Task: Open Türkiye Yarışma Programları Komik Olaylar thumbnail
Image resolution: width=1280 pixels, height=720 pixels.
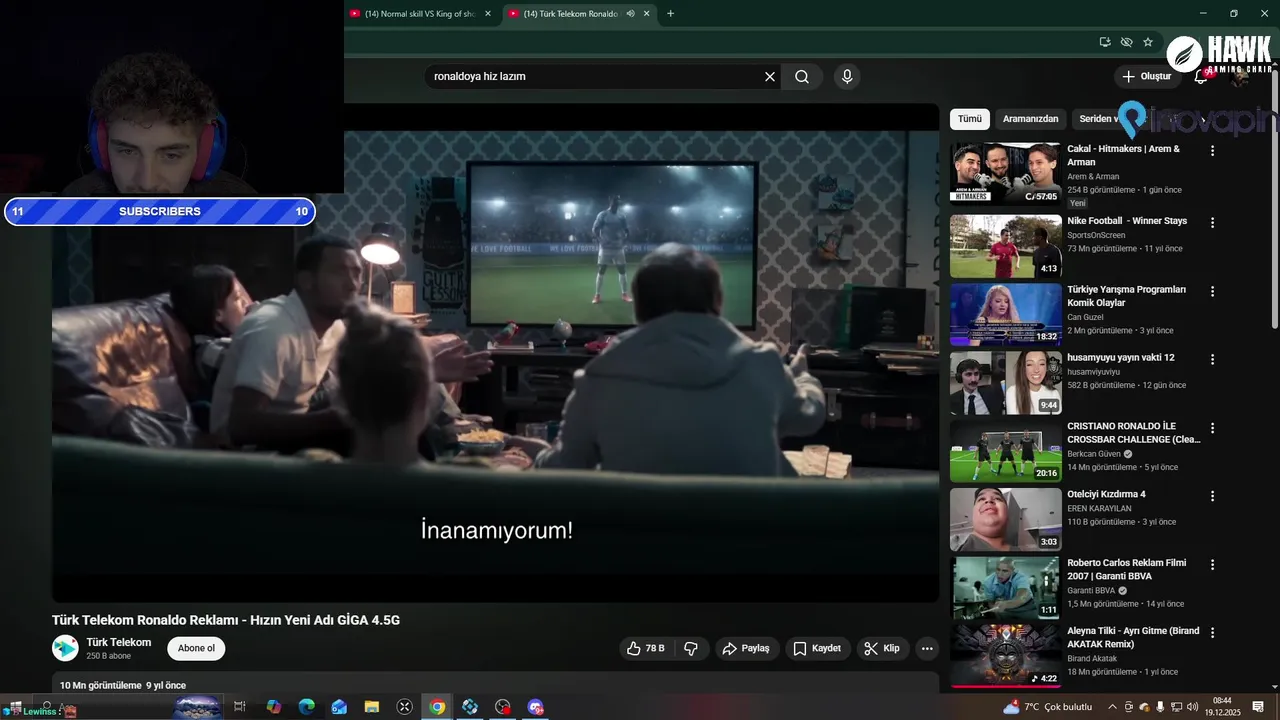Action: pos(1006,314)
